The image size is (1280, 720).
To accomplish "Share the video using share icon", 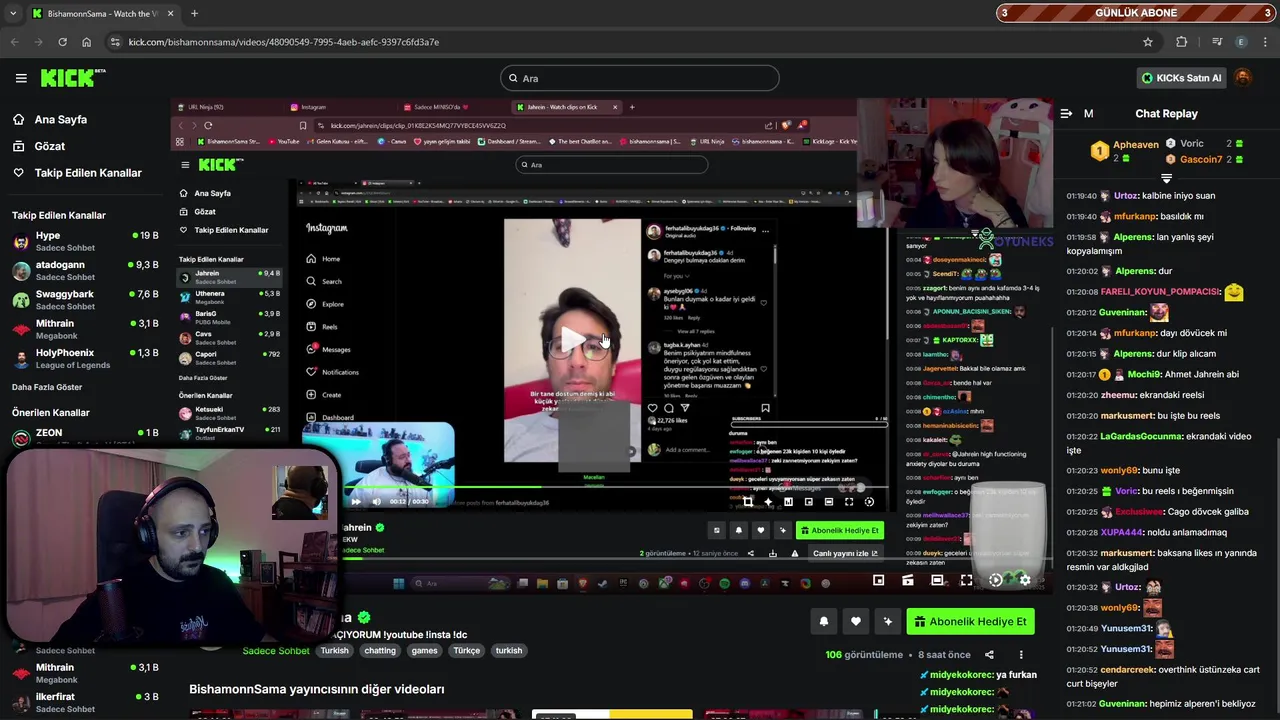I will (x=989, y=655).
